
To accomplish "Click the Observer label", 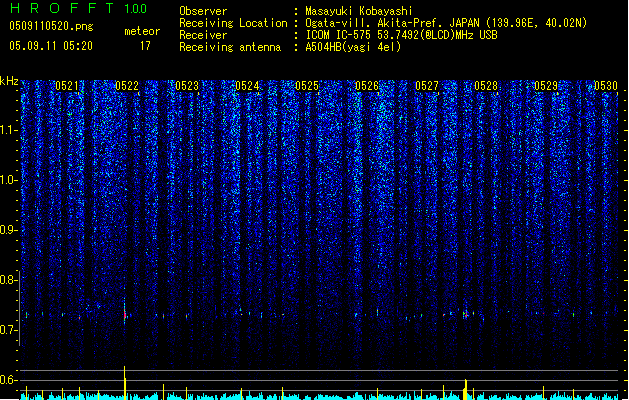I will (203, 11).
